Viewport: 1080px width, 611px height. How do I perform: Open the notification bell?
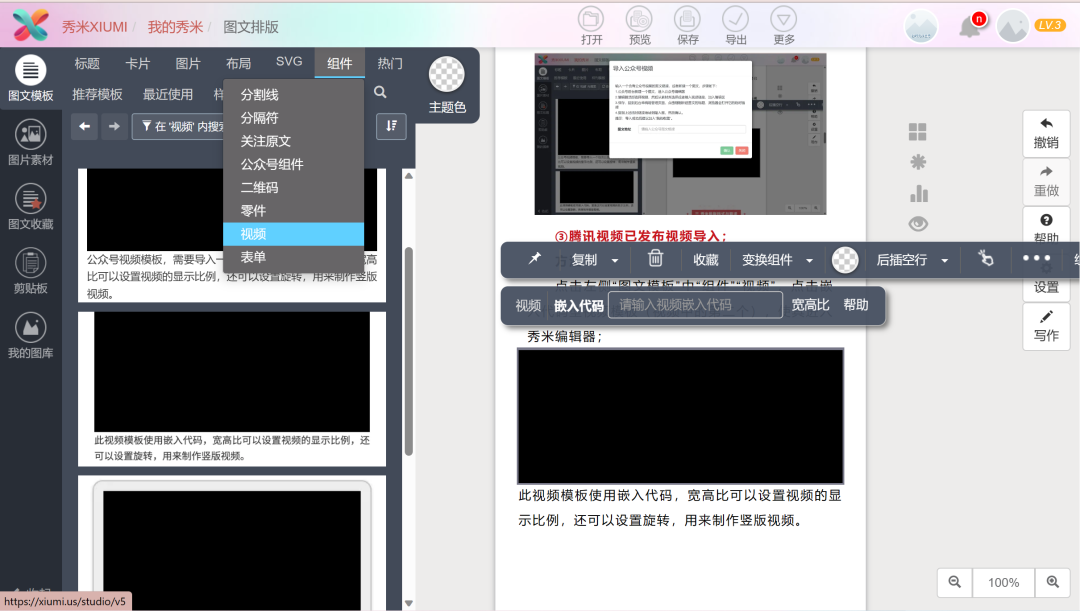coord(970,27)
